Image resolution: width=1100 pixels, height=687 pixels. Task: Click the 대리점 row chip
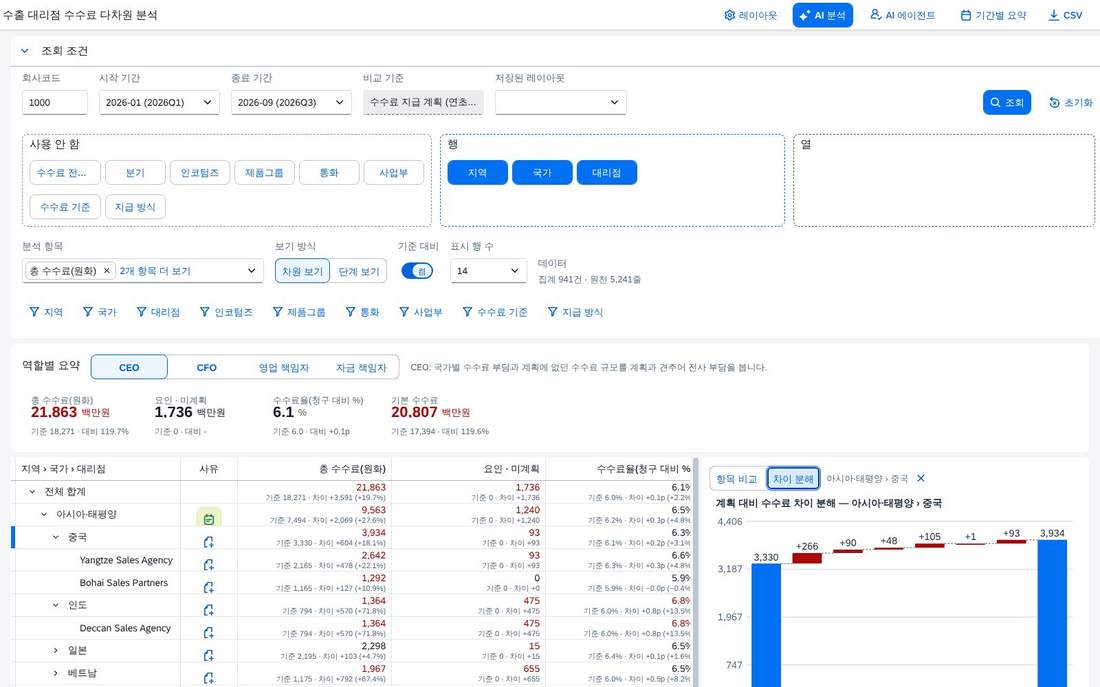pyautogui.click(x=607, y=173)
